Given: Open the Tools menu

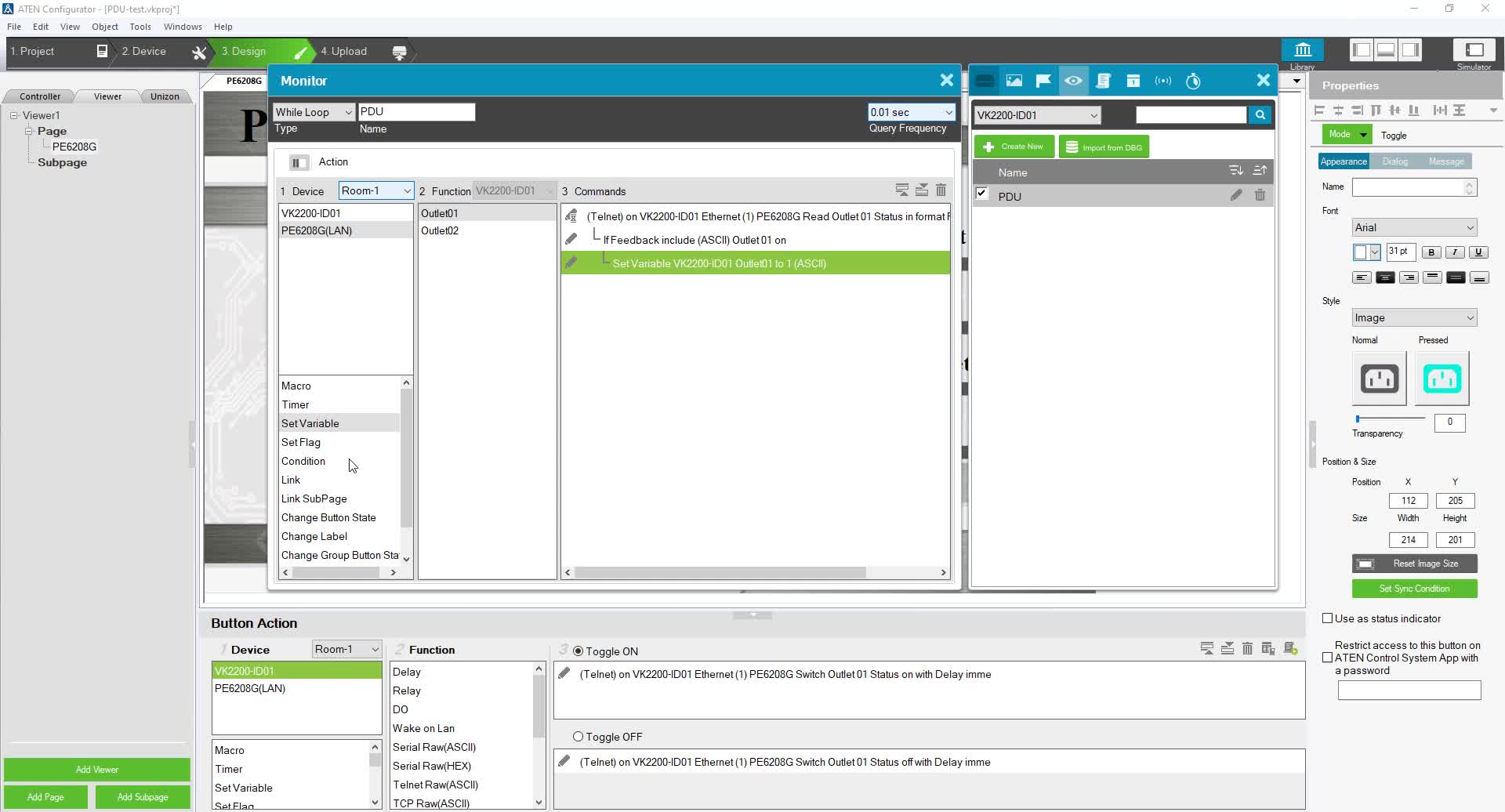Looking at the screenshot, I should coord(140,27).
